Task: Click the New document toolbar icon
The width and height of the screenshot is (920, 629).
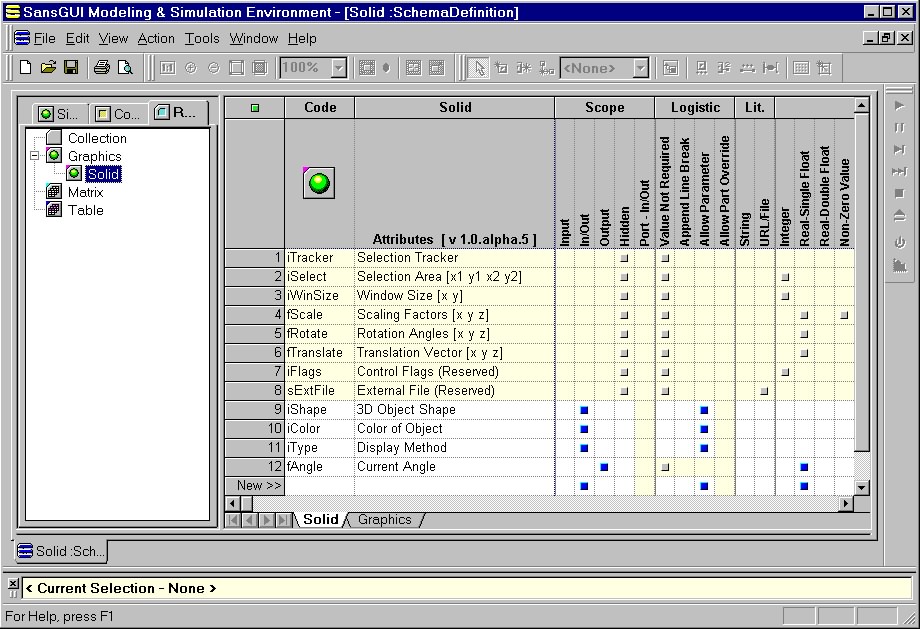Action: pyautogui.click(x=26, y=68)
